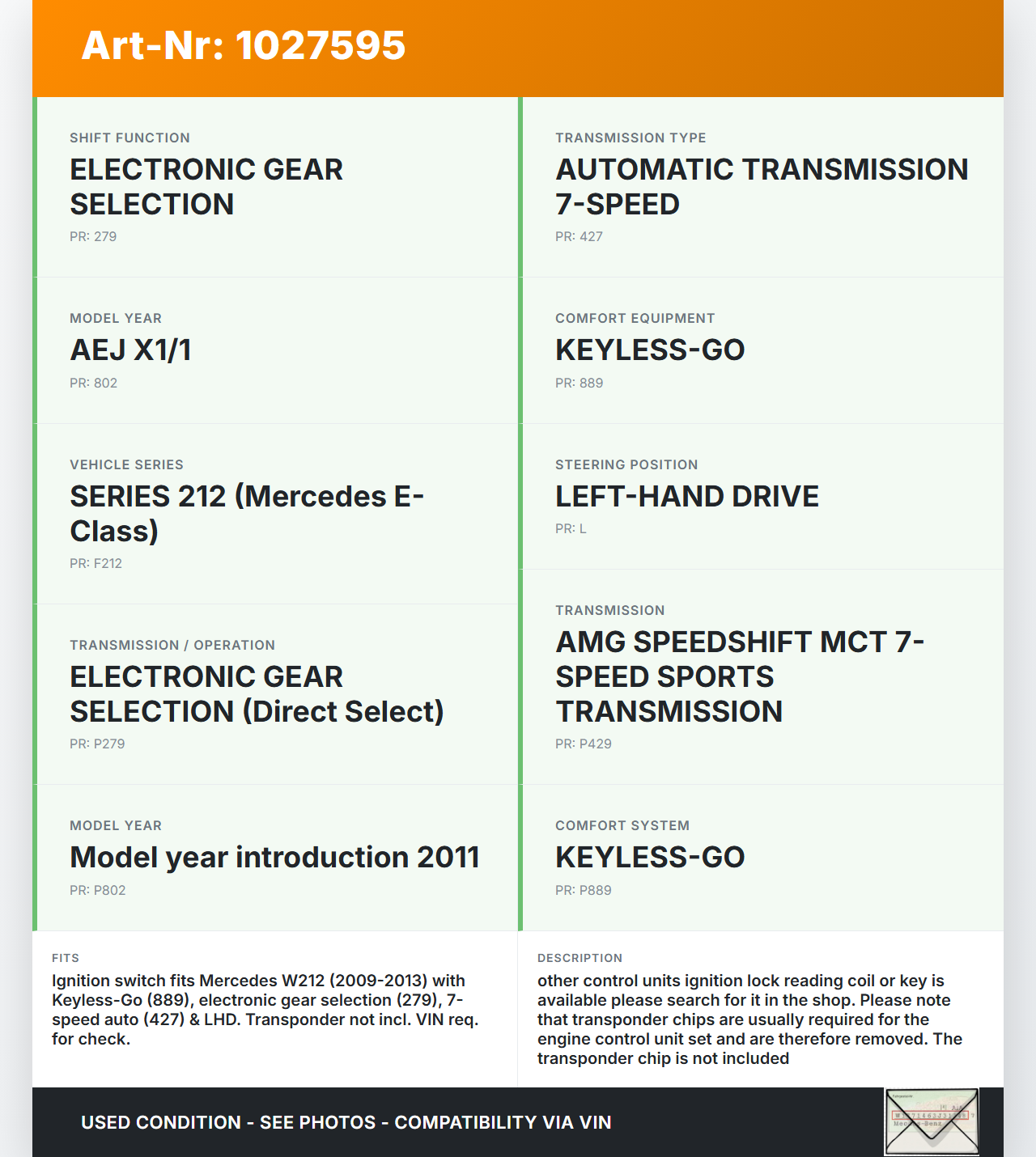Click the envelope VIN icon
Viewport: 1036px width, 1157px height.
tap(932, 1121)
